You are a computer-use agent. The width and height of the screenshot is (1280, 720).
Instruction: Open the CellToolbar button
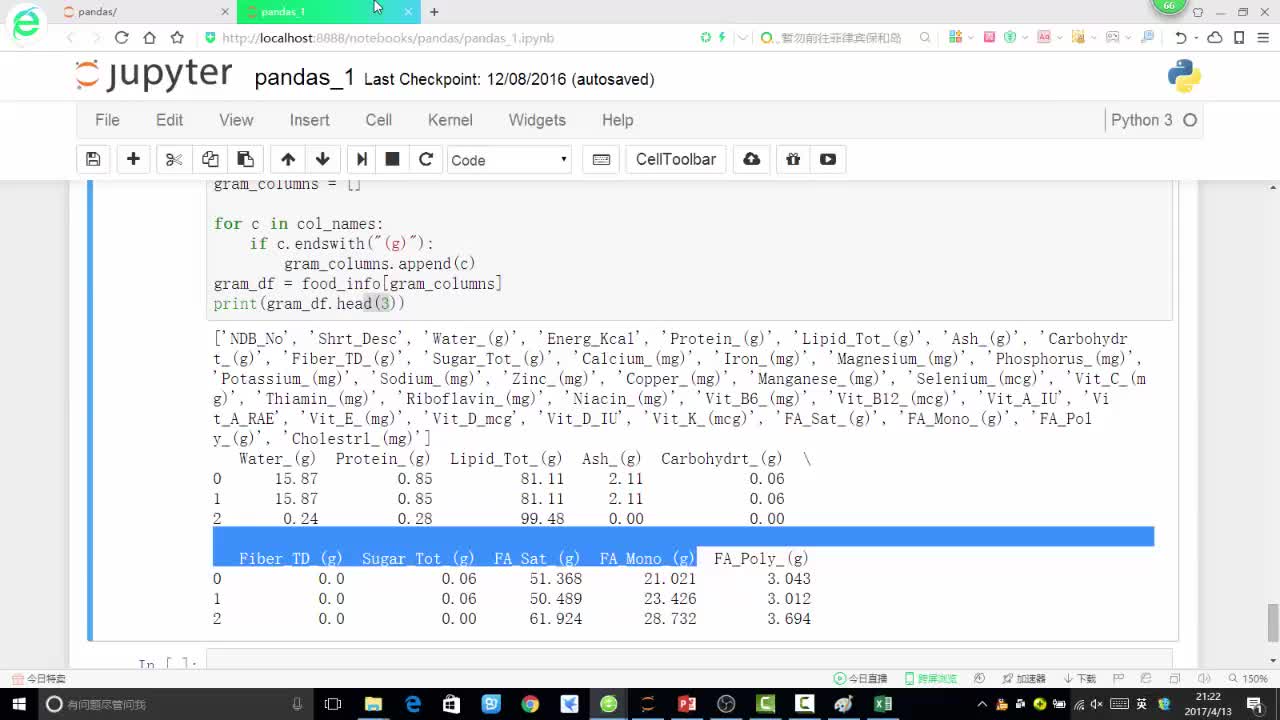point(676,159)
